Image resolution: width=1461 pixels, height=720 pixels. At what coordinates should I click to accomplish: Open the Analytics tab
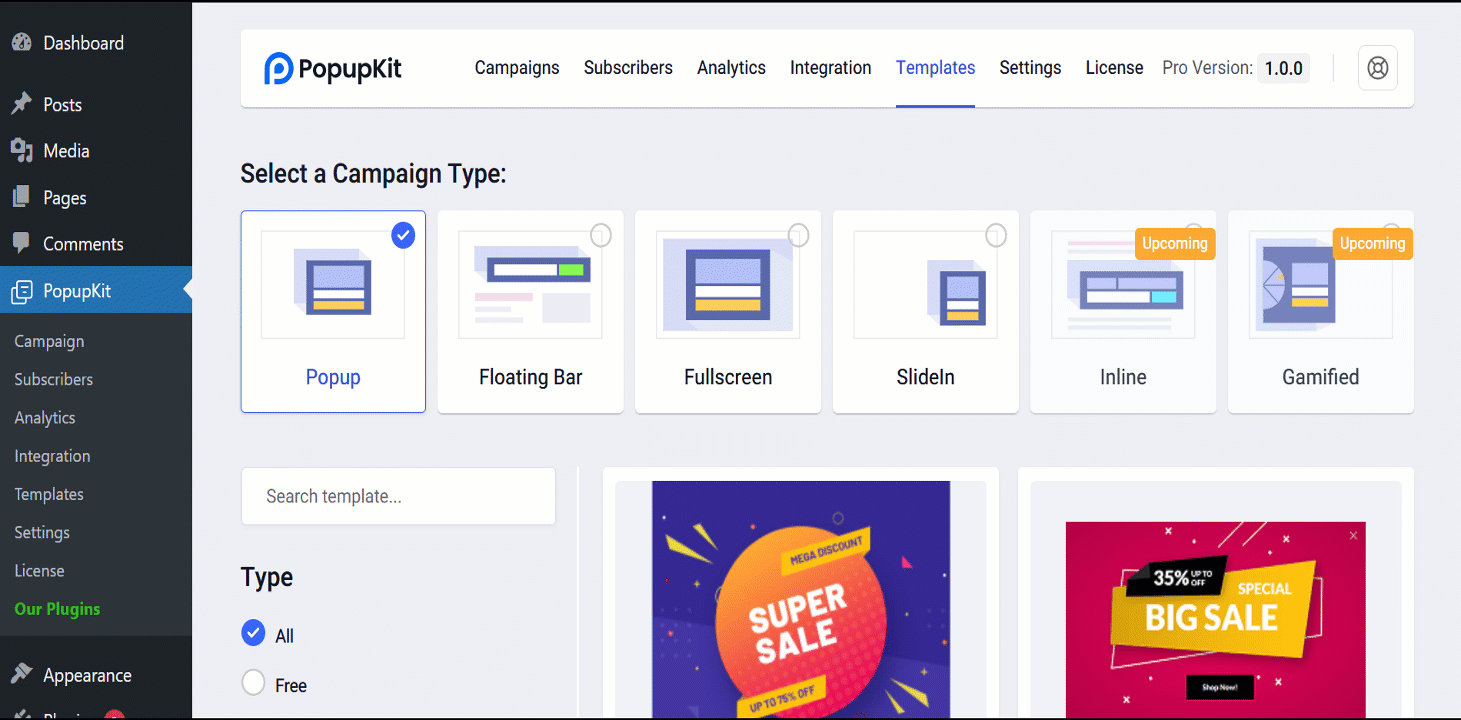pyautogui.click(x=731, y=68)
